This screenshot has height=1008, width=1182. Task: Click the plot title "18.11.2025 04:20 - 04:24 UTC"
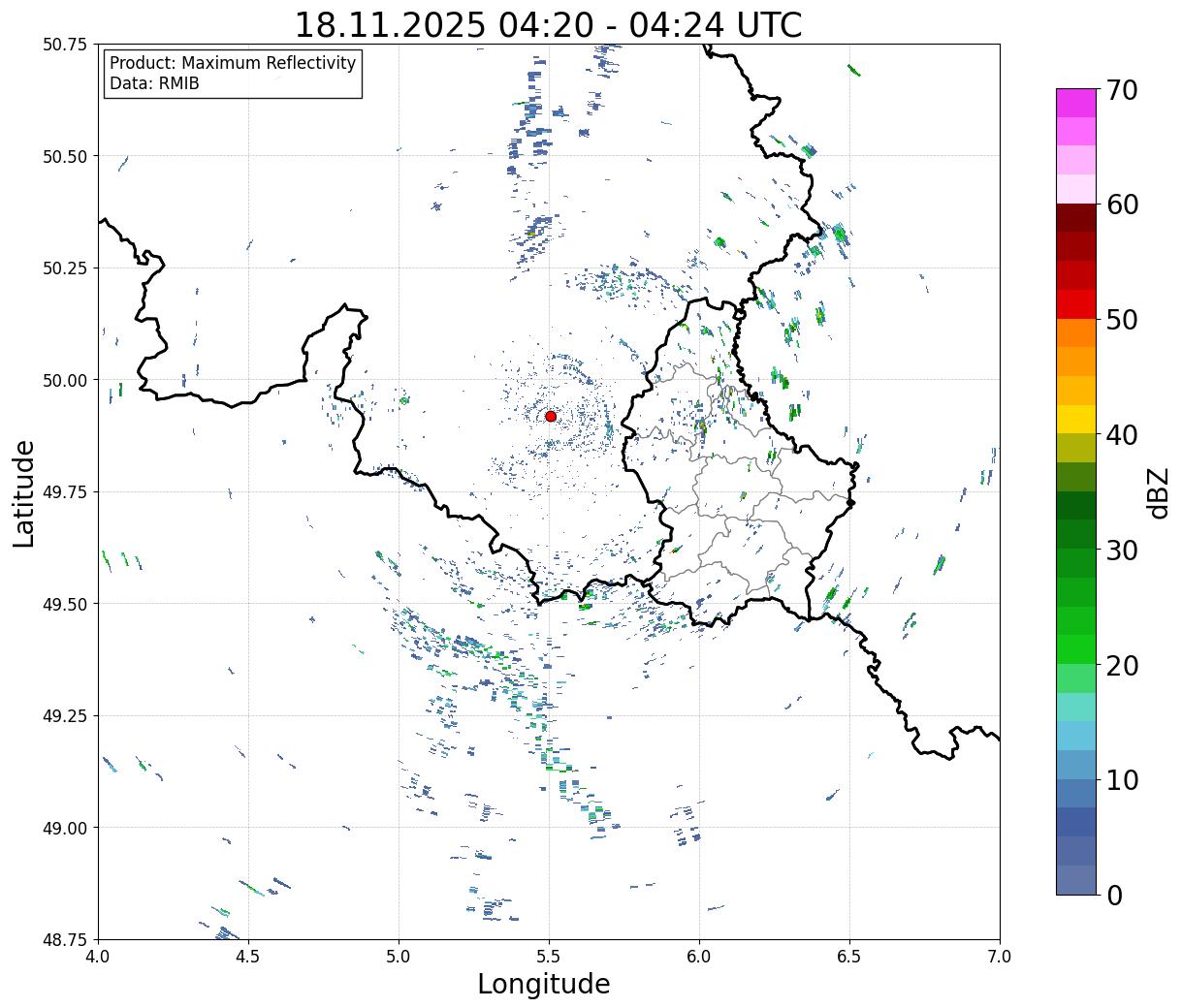[x=549, y=24]
